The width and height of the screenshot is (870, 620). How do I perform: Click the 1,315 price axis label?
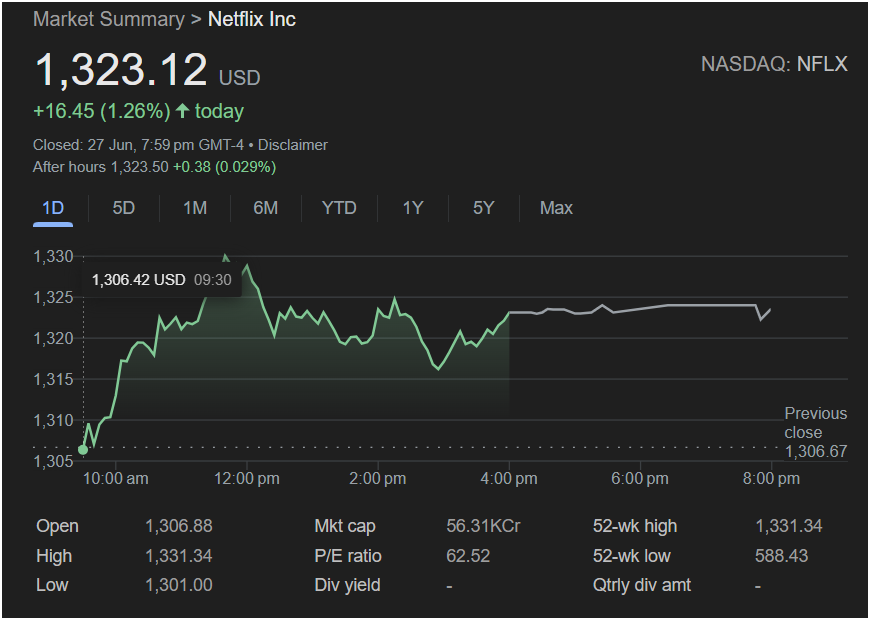coord(53,379)
